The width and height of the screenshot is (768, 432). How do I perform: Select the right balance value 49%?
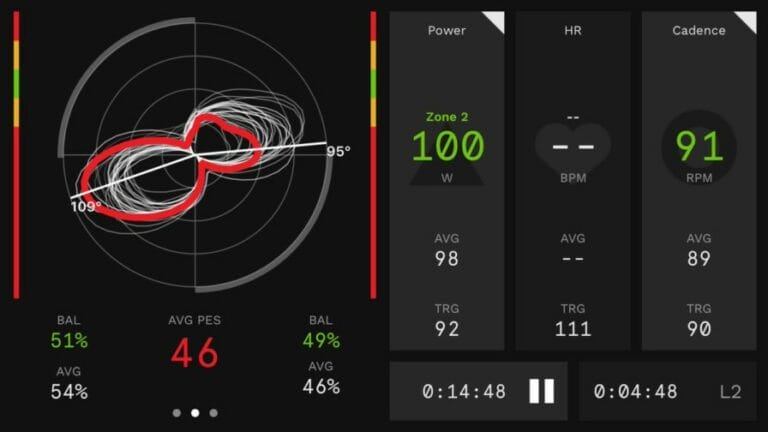(321, 341)
